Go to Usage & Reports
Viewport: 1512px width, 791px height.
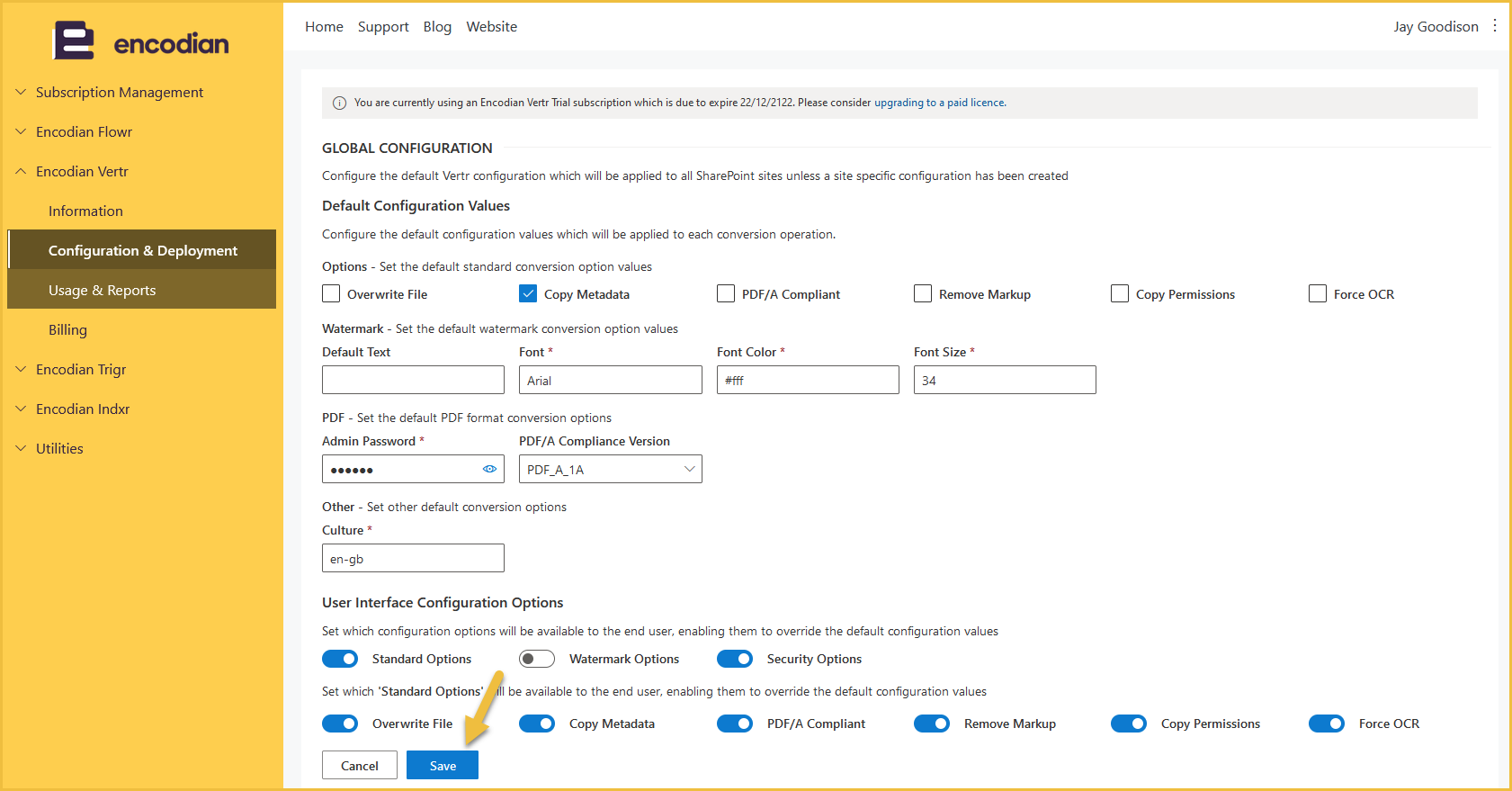click(x=142, y=290)
